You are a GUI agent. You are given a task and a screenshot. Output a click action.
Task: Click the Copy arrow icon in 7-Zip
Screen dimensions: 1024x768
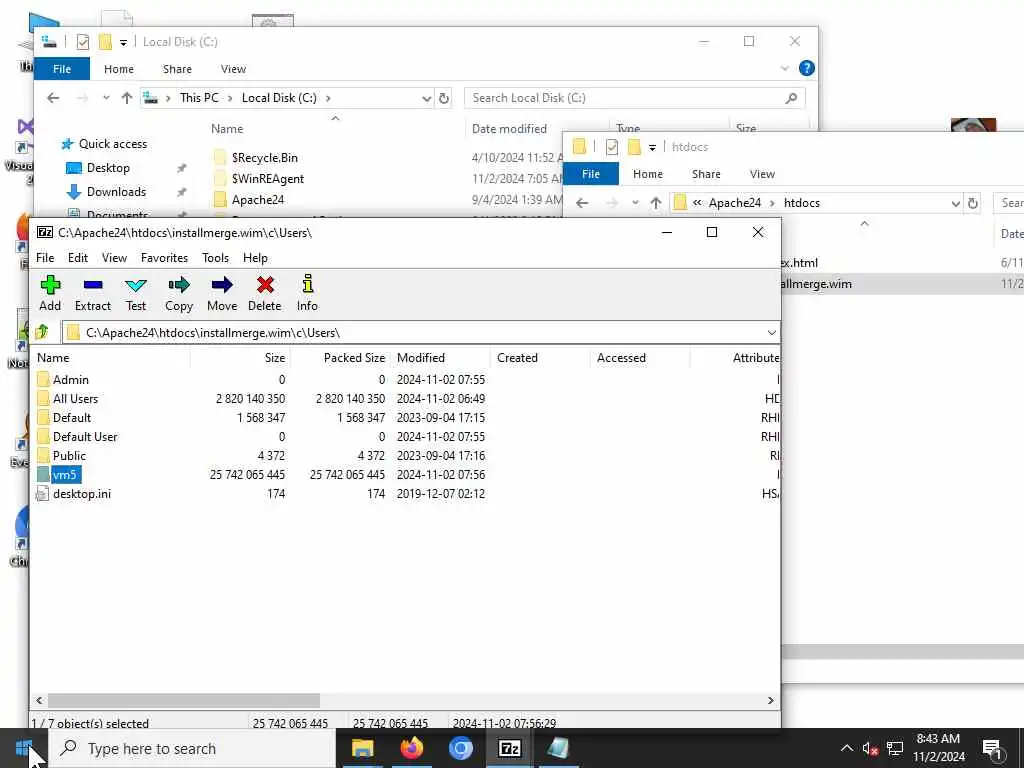[178, 285]
